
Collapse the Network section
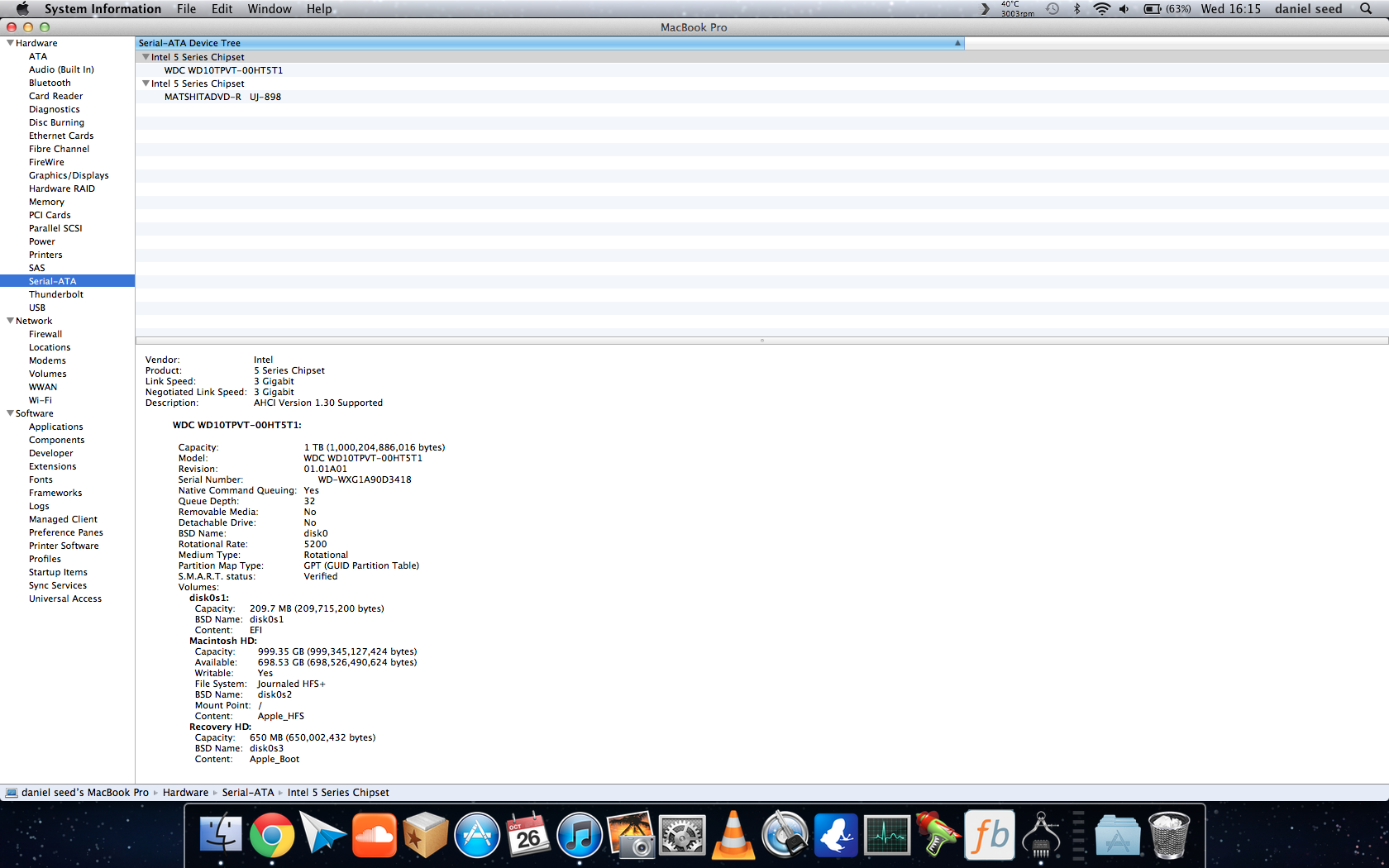point(10,321)
